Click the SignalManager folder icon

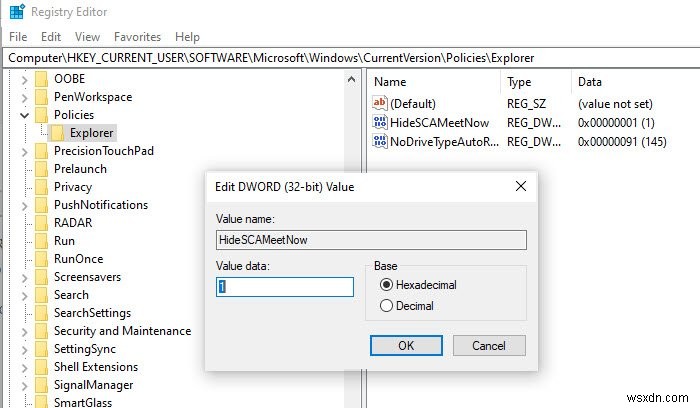[42, 385]
